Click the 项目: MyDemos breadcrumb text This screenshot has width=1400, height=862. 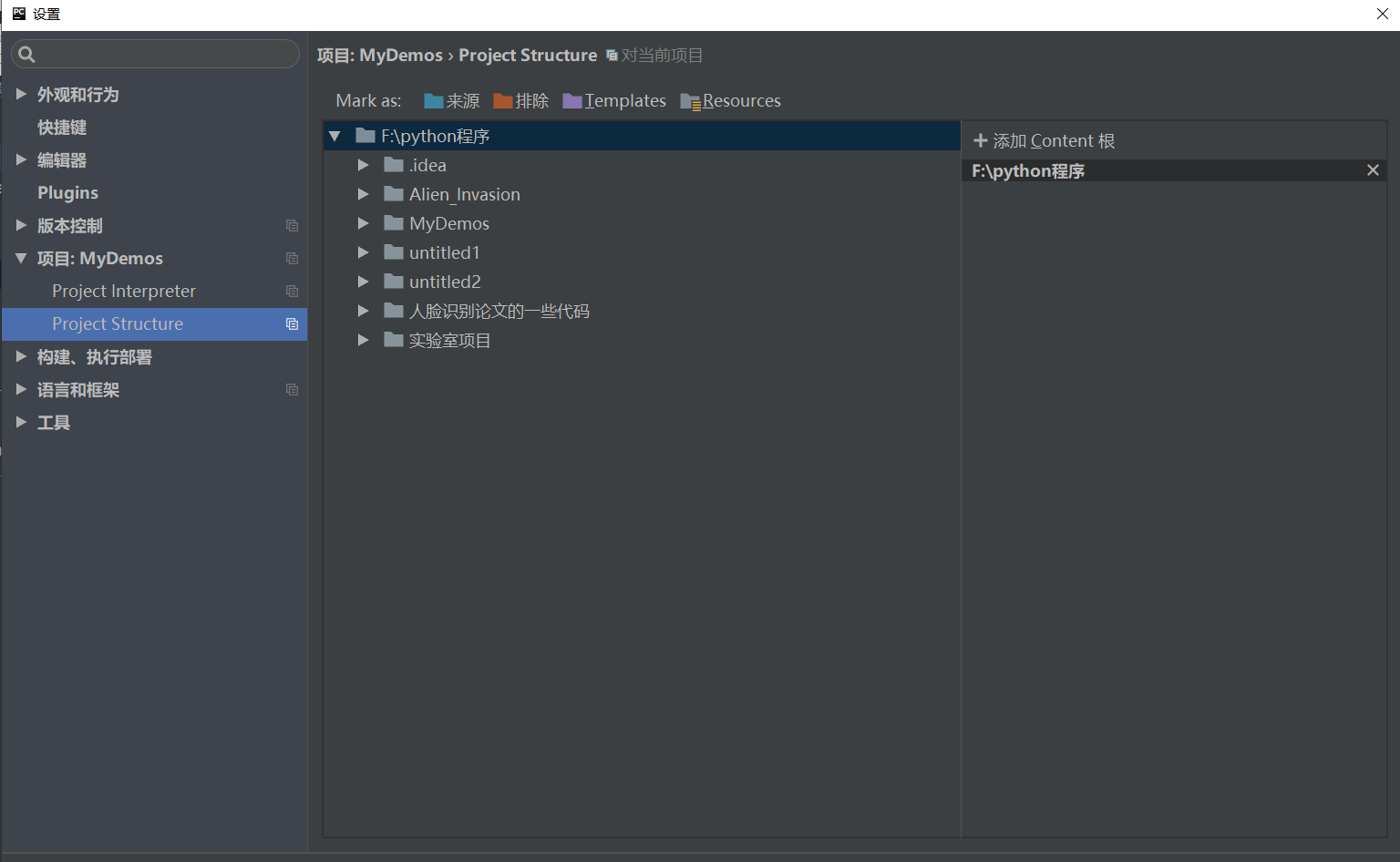coord(380,55)
